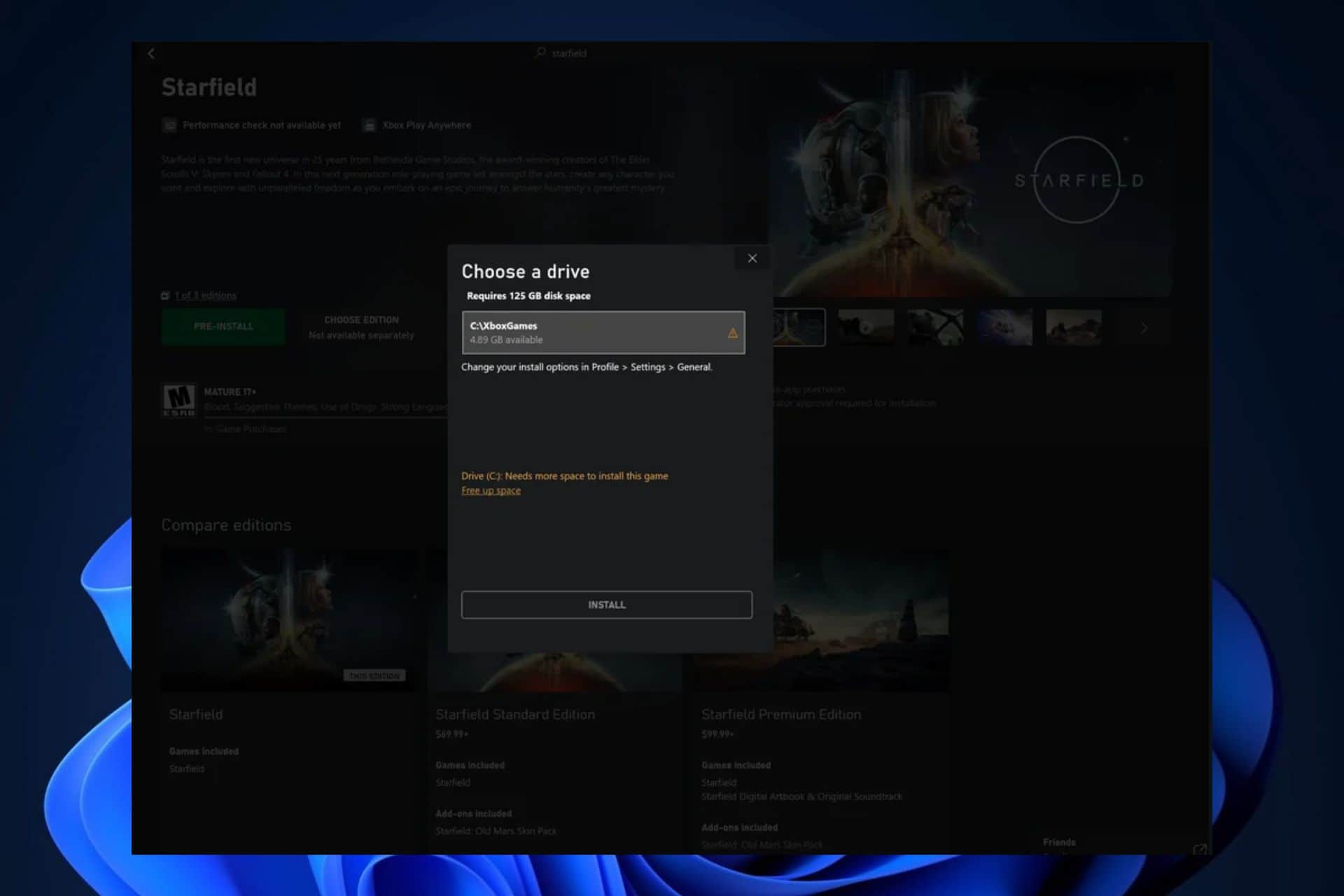This screenshot has height=896, width=1344.
Task: Open the 1 of 3 editions link
Action: 205,295
